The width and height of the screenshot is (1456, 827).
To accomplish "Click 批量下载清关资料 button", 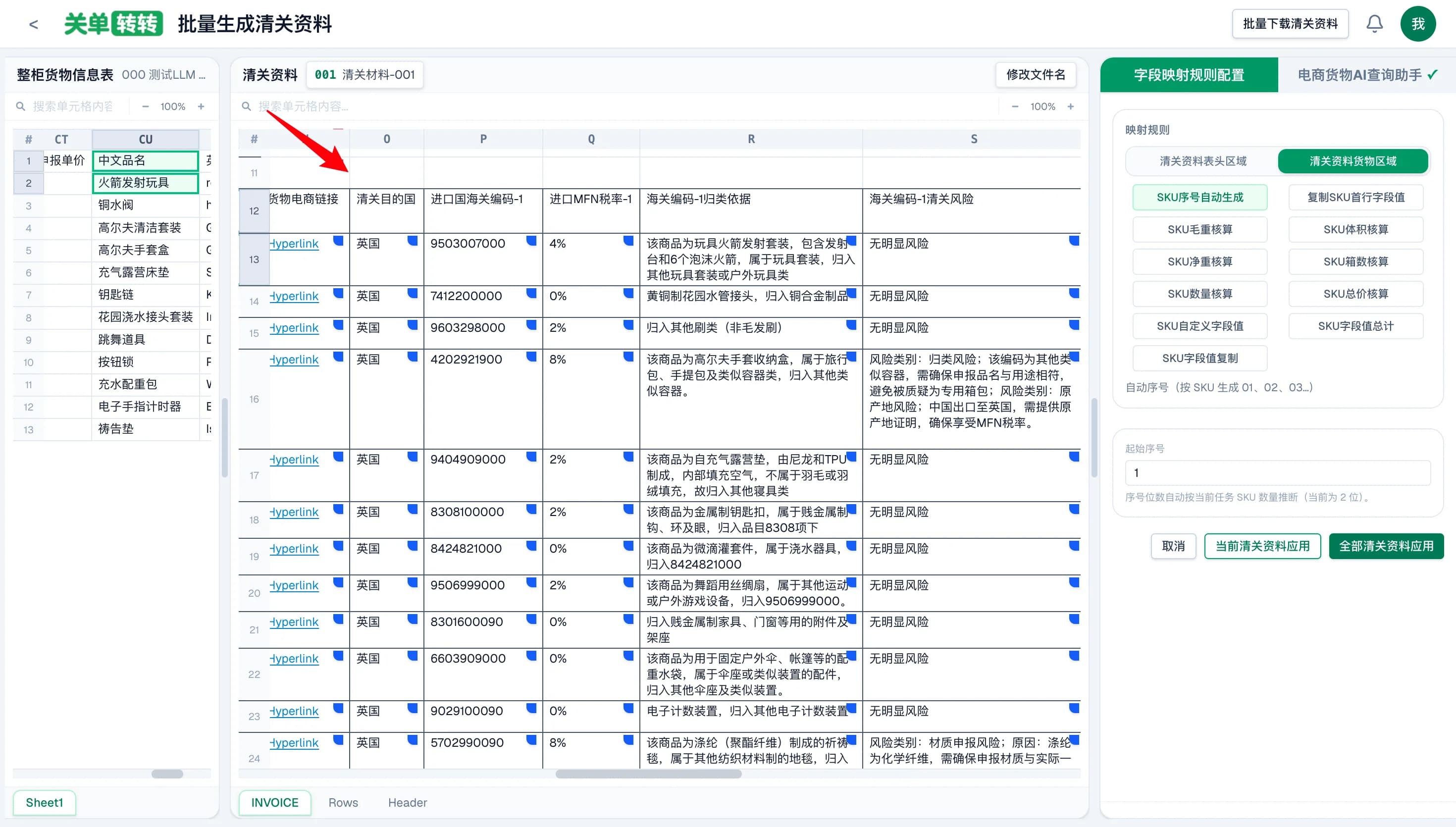I will [x=1290, y=24].
